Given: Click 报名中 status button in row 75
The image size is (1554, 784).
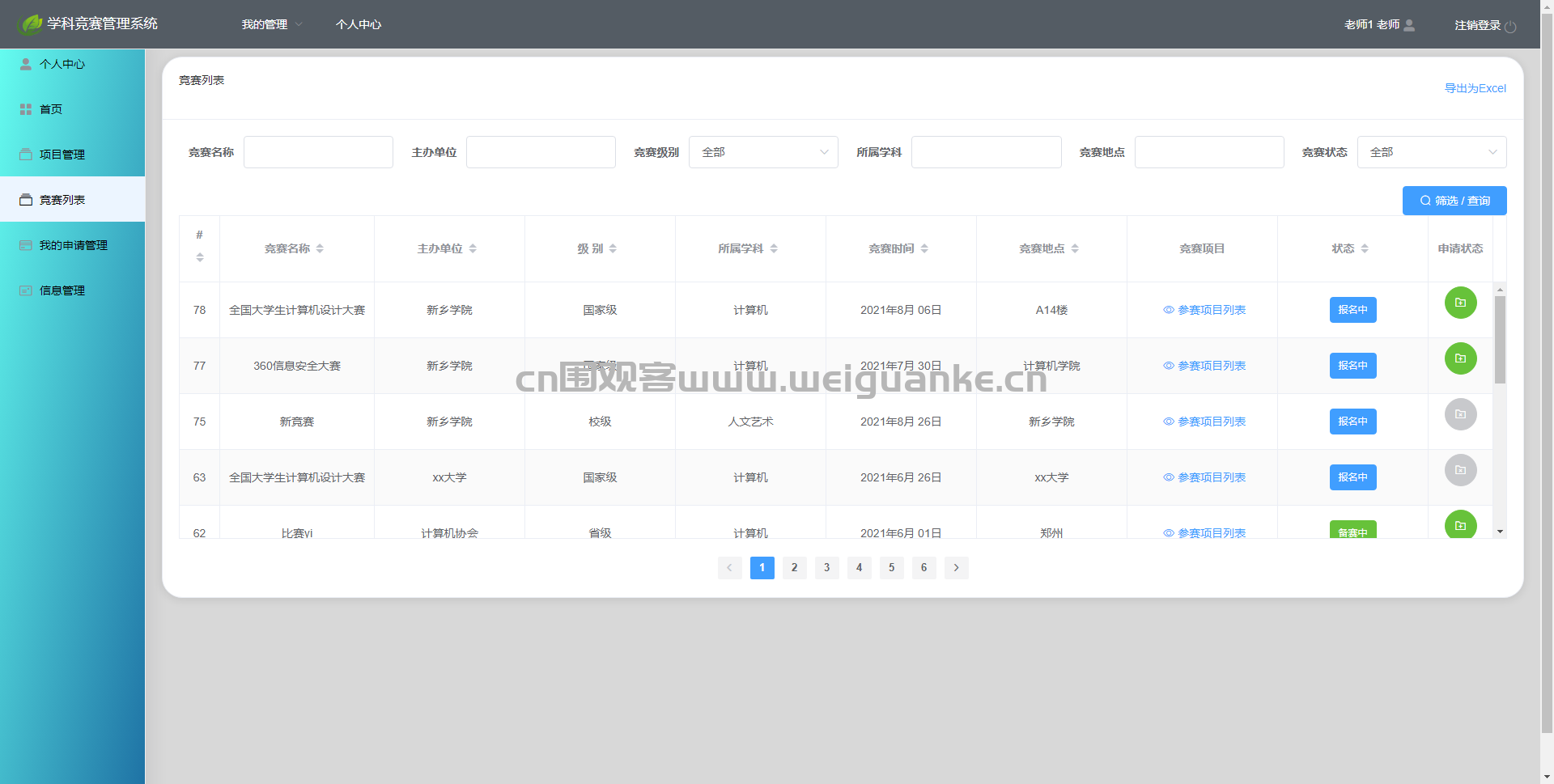Looking at the screenshot, I should point(1352,422).
